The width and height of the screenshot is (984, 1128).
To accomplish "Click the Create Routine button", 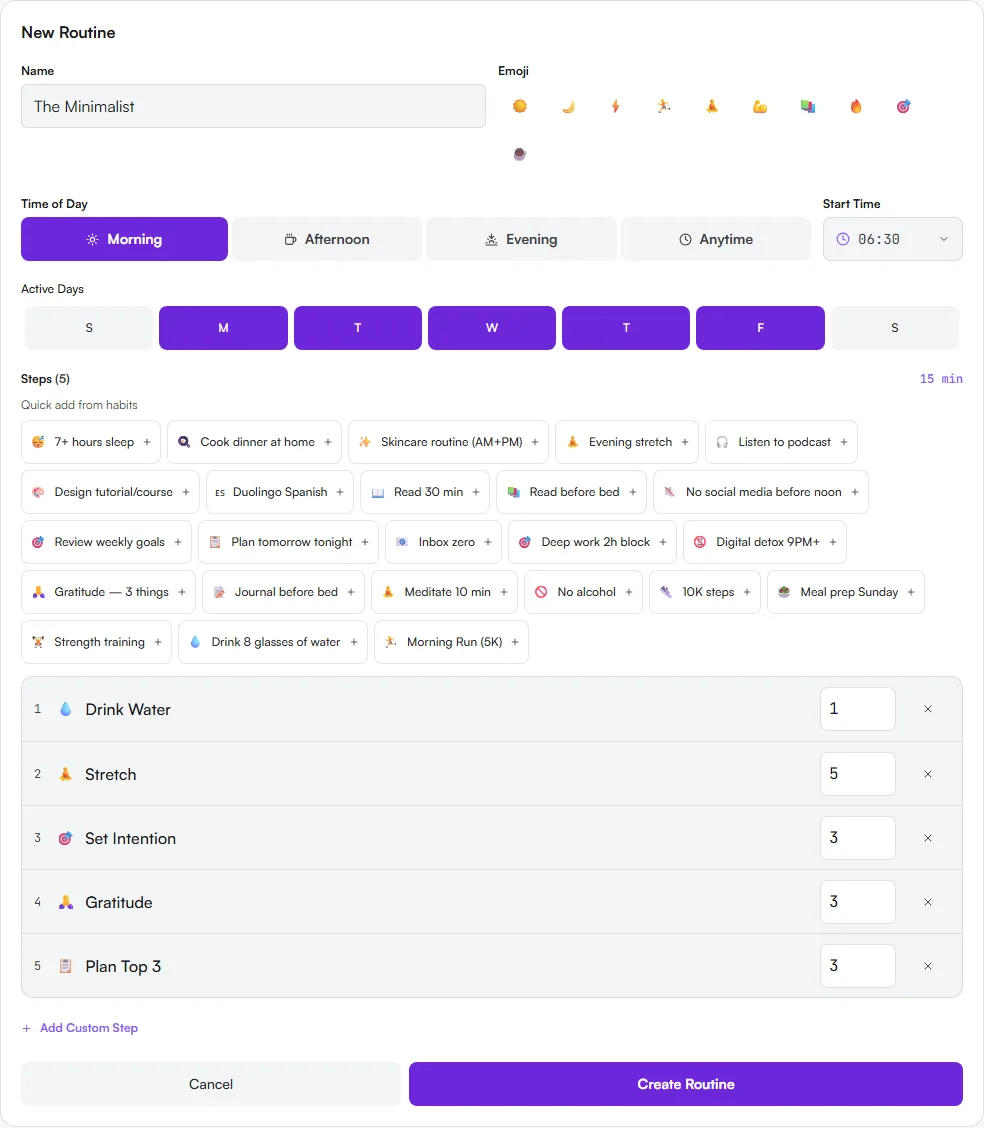I will [685, 1084].
